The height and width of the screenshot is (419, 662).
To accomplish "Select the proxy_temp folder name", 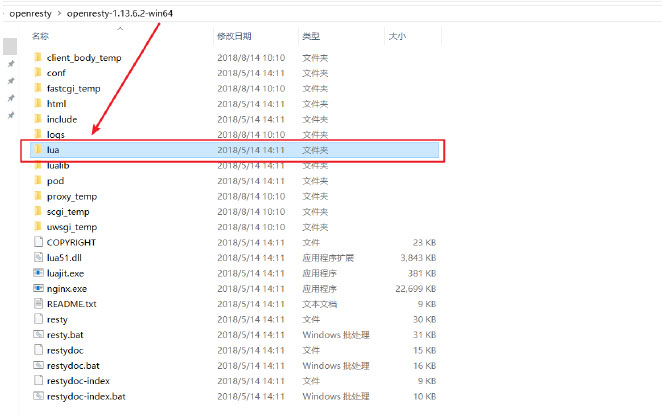I will 72,196.
